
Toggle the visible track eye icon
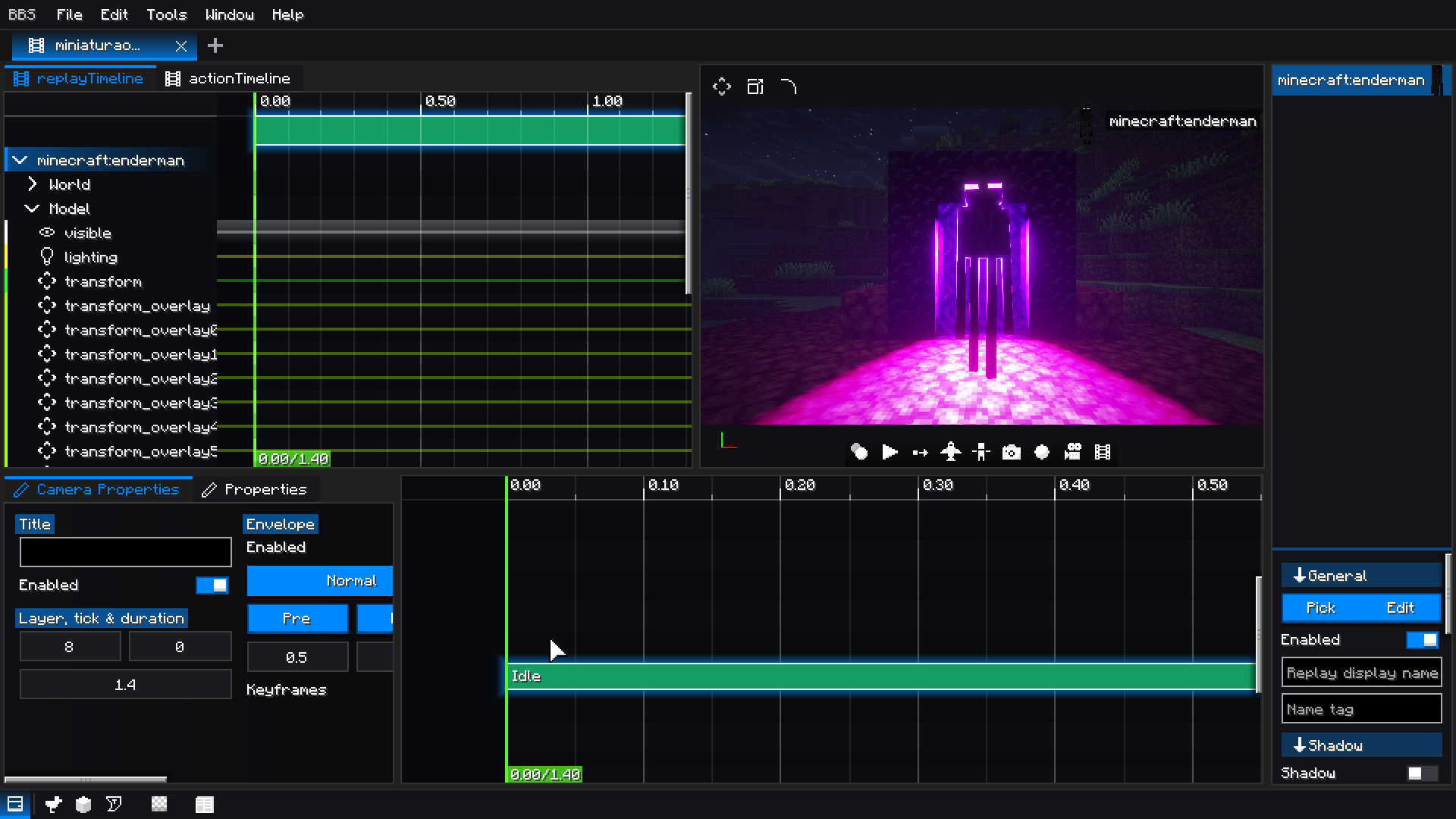(x=47, y=233)
